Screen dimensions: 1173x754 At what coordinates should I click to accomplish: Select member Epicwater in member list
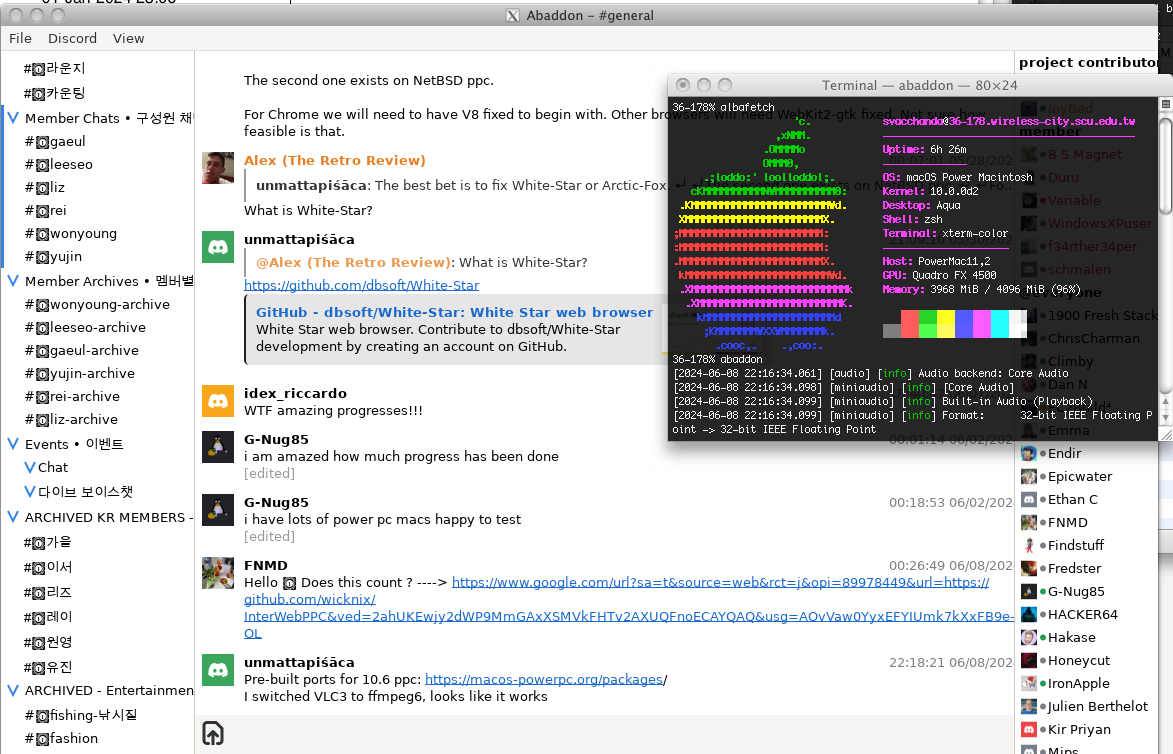click(1079, 476)
